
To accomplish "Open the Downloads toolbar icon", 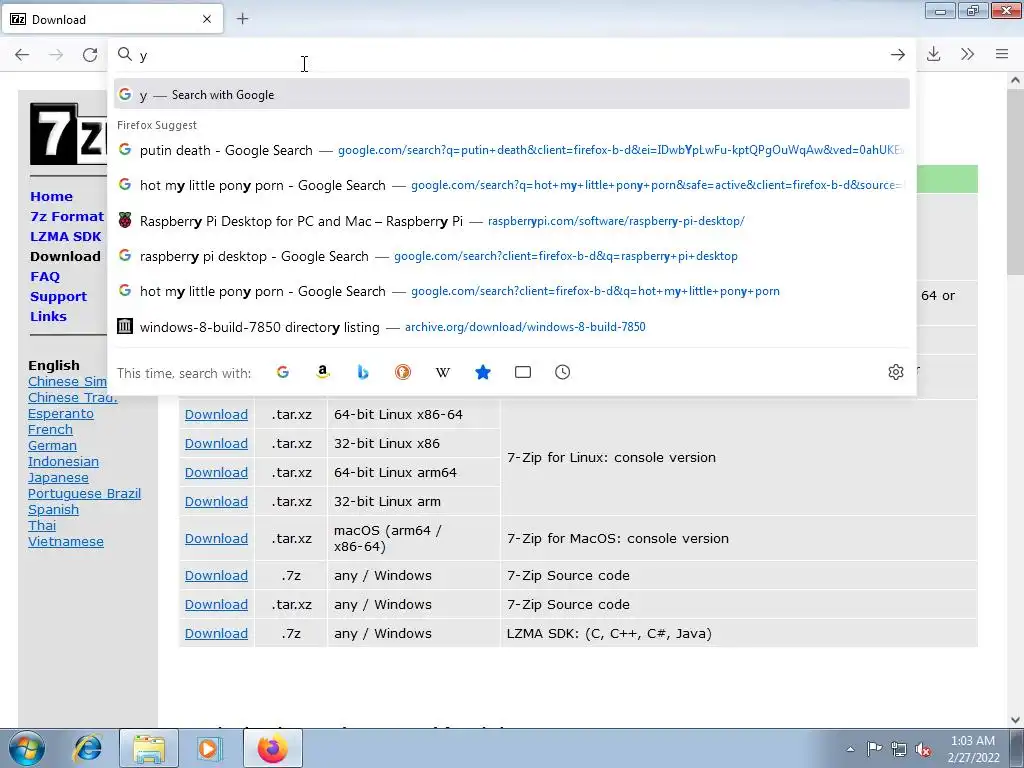I will click(934, 54).
